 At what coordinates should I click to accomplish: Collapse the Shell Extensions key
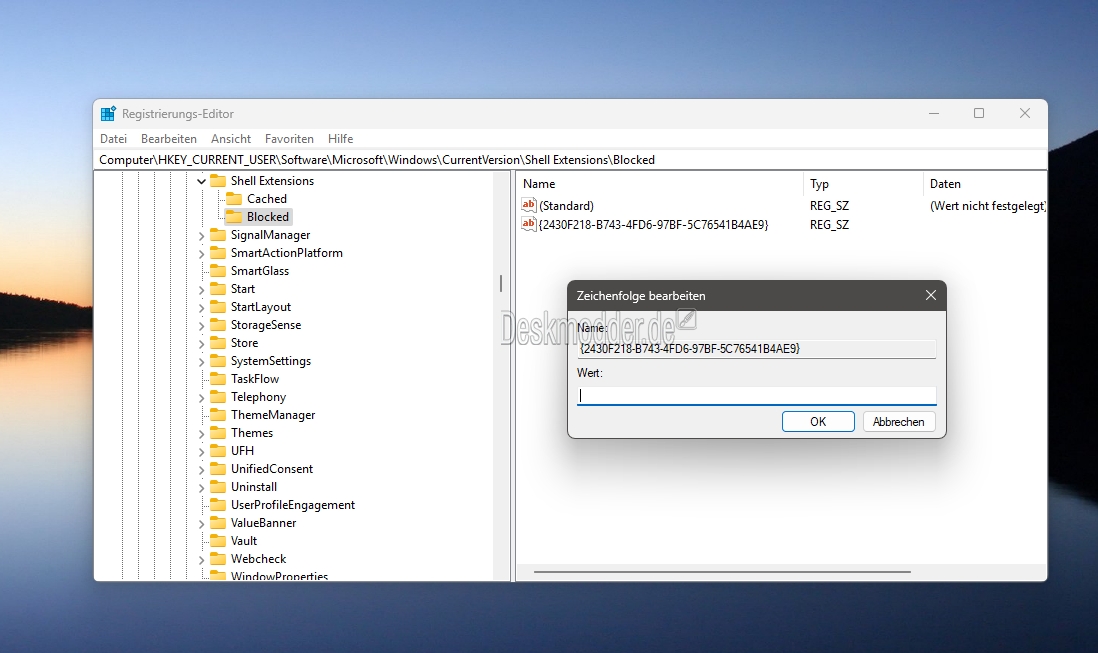(202, 181)
